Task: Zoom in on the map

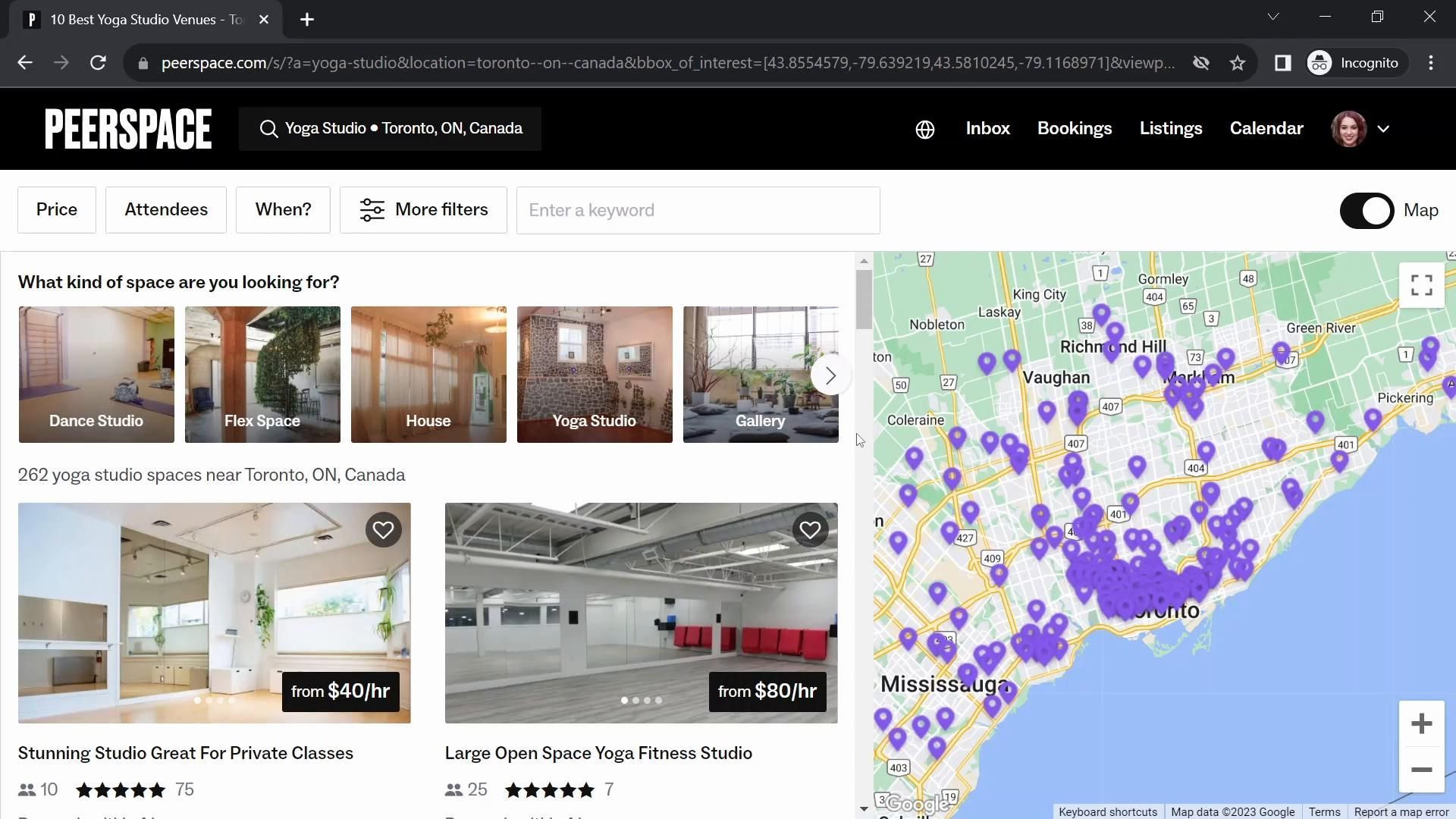Action: [1421, 723]
